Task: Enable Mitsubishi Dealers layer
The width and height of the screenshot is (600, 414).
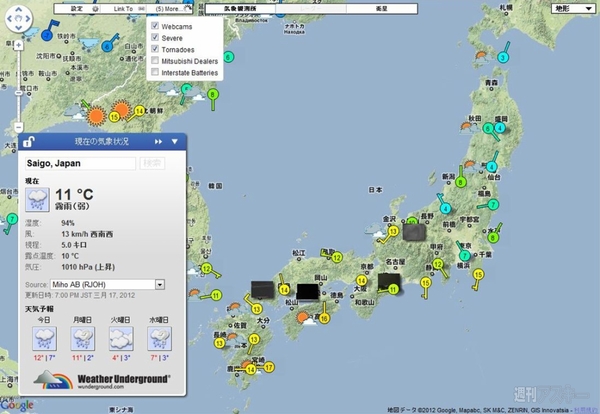Action: pos(155,60)
